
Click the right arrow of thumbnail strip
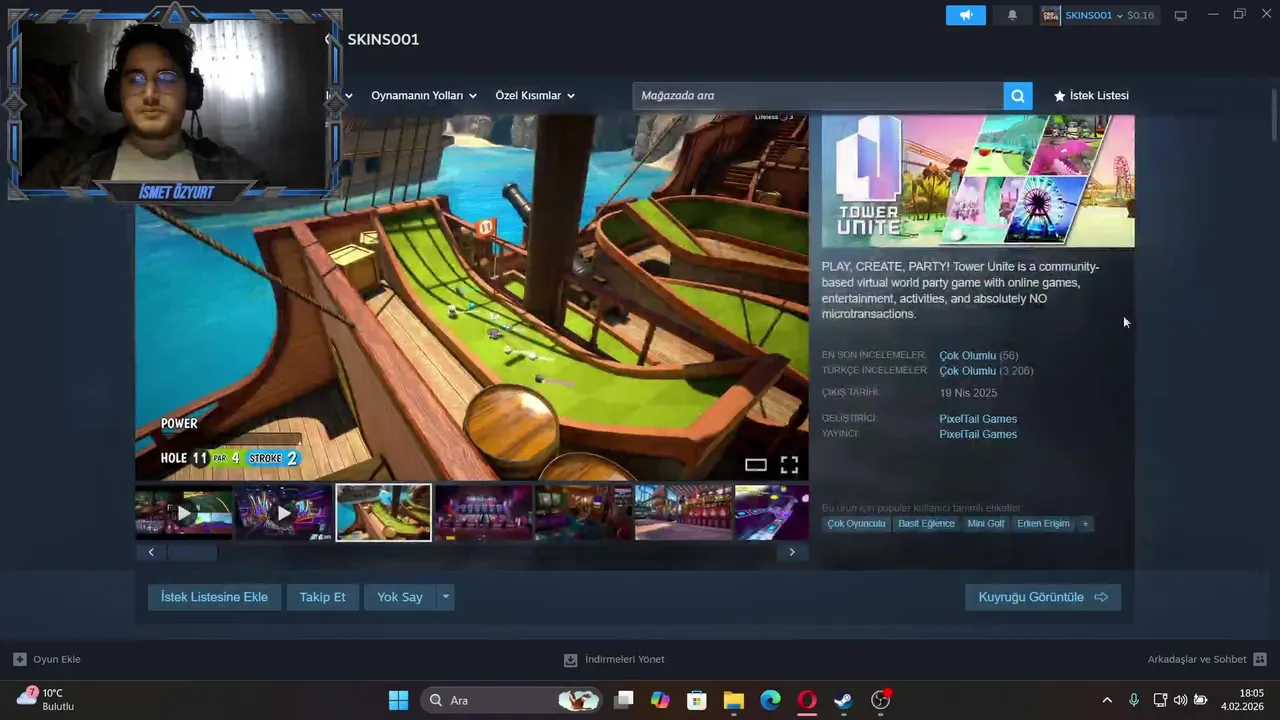(792, 552)
